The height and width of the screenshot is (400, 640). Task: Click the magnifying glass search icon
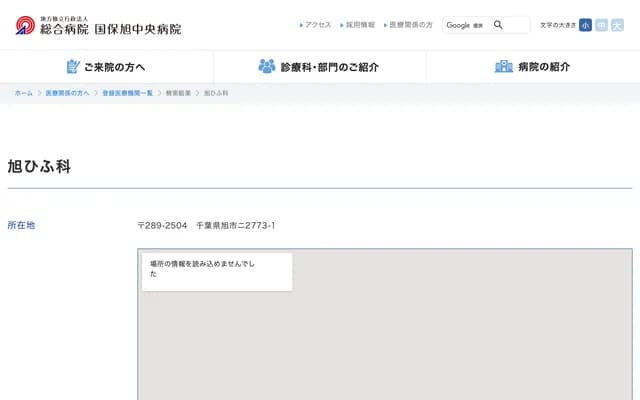(498, 25)
